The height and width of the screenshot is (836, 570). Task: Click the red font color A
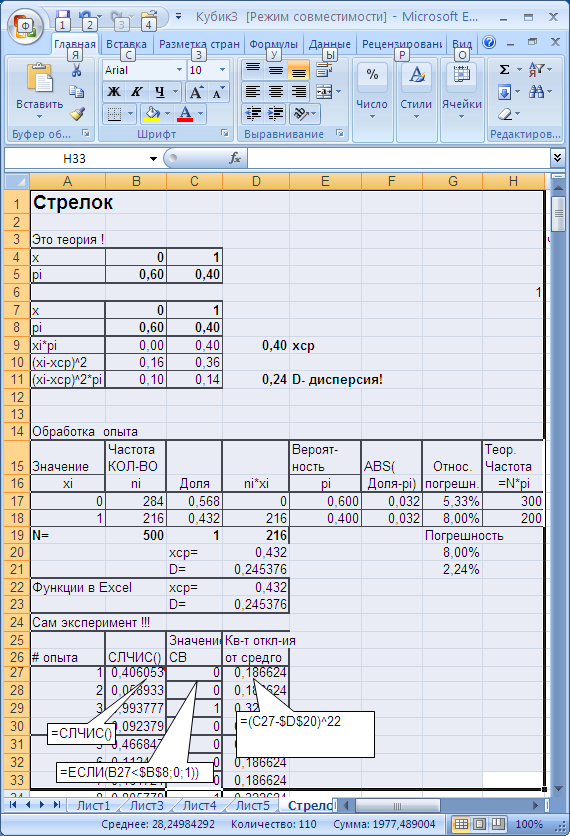click(185, 114)
